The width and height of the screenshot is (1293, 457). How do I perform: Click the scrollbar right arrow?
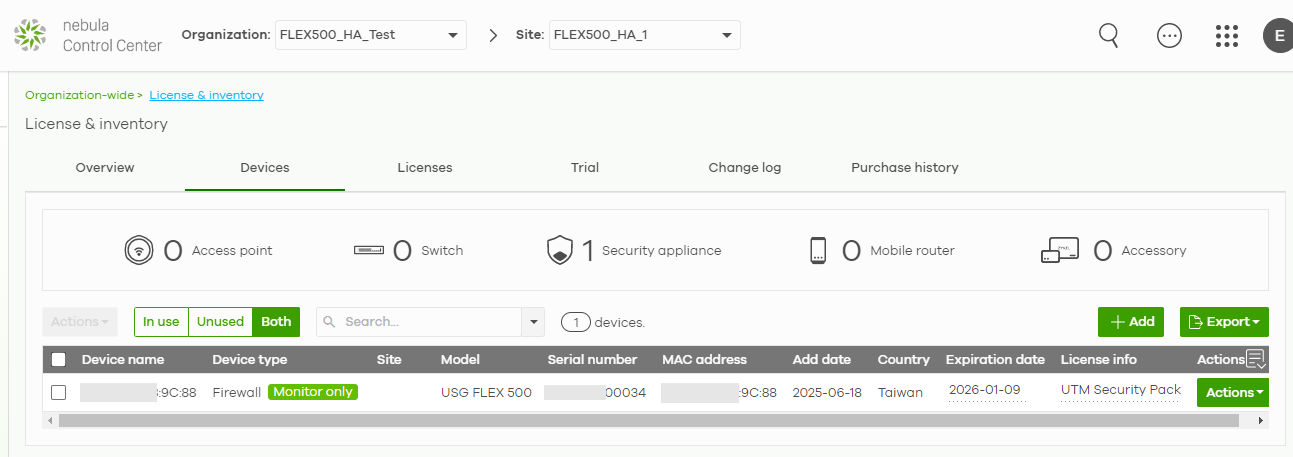click(1260, 421)
